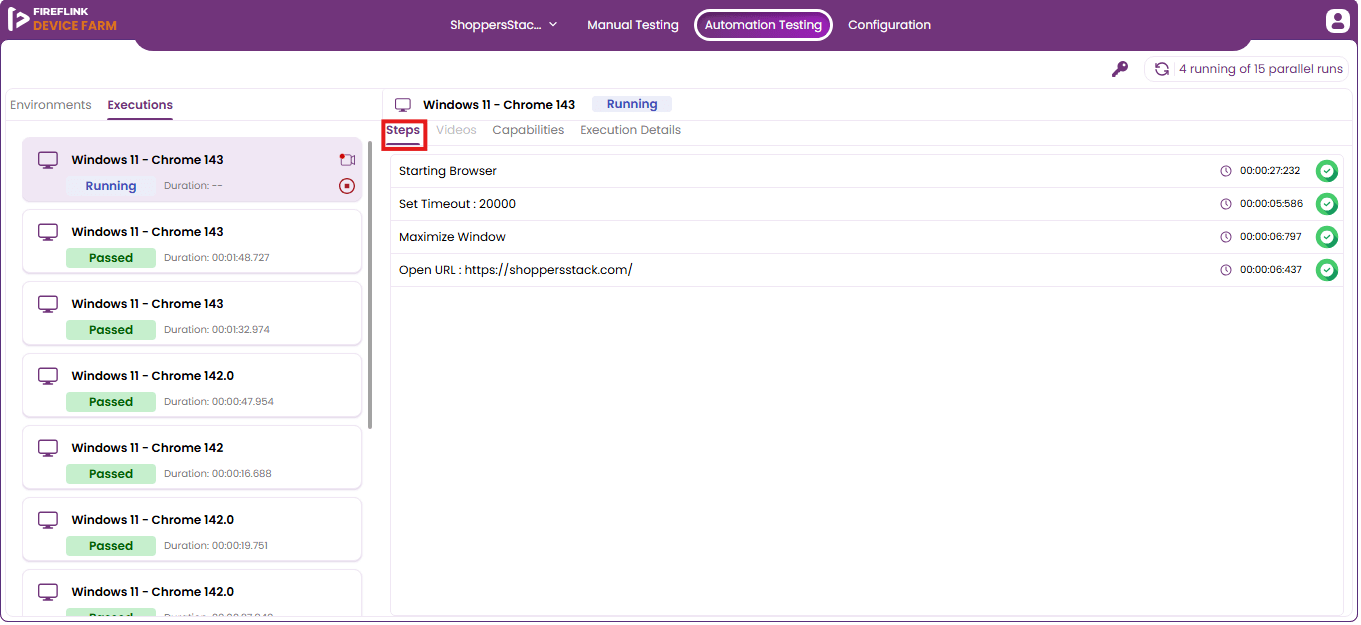Image resolution: width=1361 pixels, height=625 pixels.
Task: Select the Starting Browser step row
Action: coord(866,171)
